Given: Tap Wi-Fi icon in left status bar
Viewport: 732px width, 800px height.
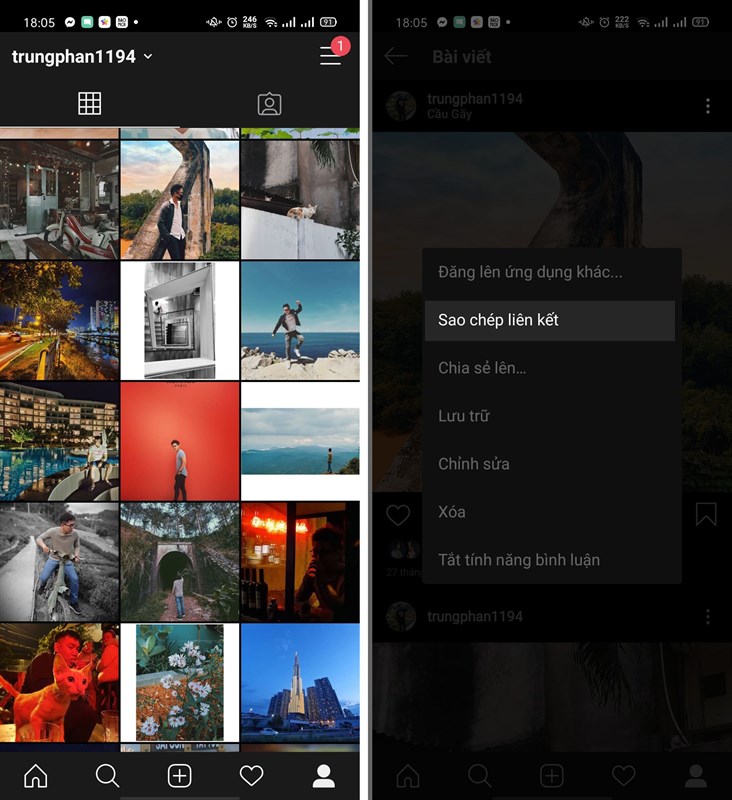Looking at the screenshot, I should [271, 22].
